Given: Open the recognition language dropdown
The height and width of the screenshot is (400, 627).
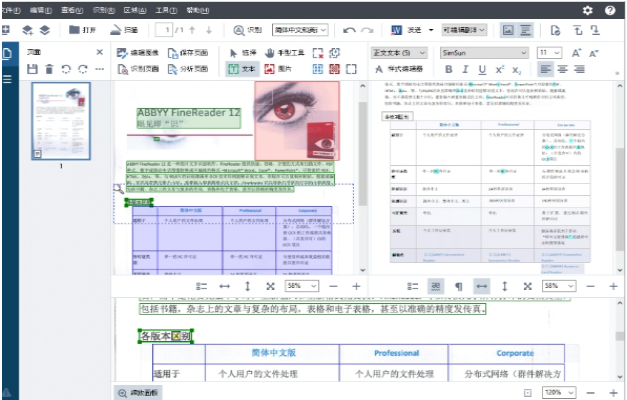Looking at the screenshot, I should [x=300, y=30].
